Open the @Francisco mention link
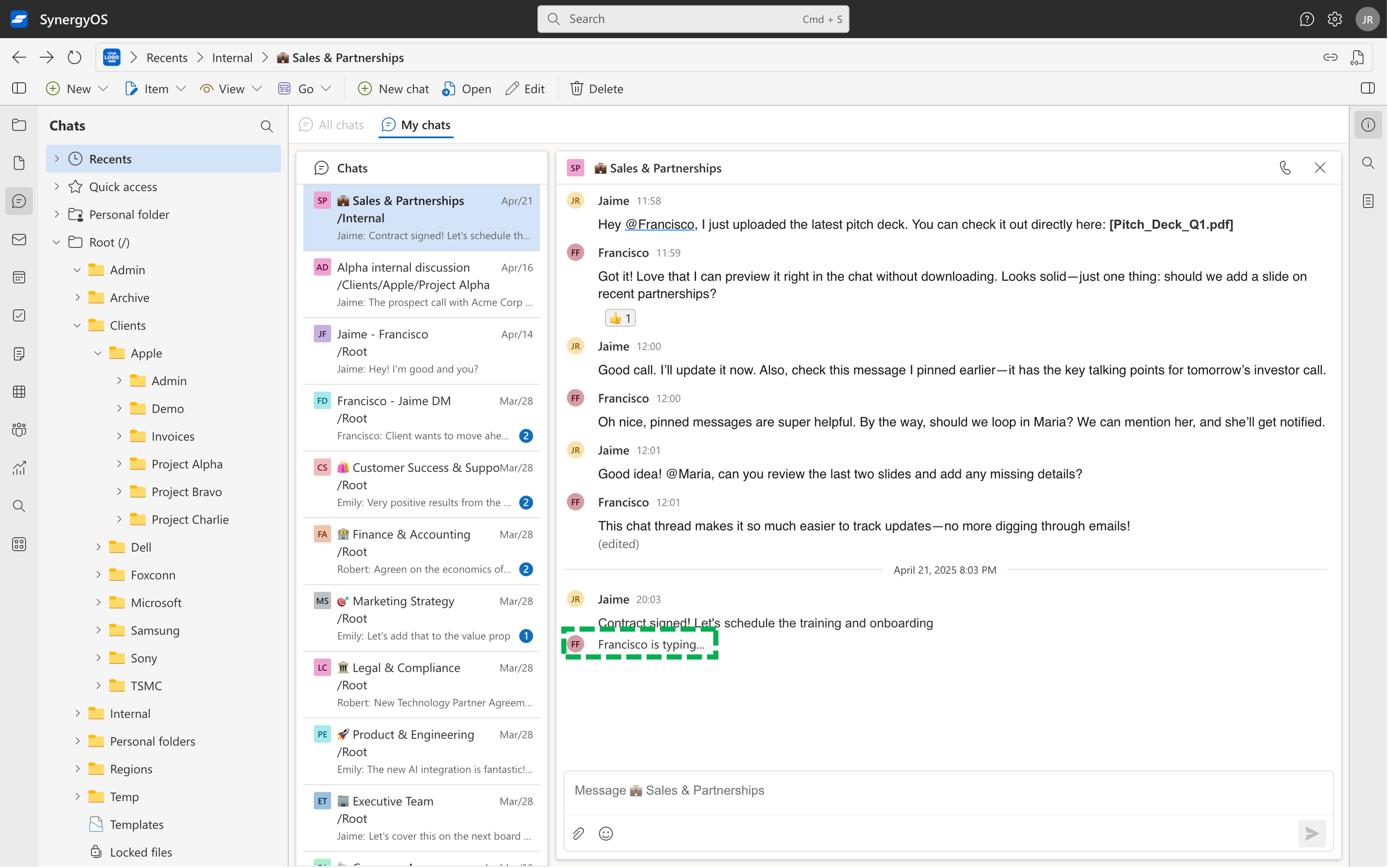 coord(660,225)
